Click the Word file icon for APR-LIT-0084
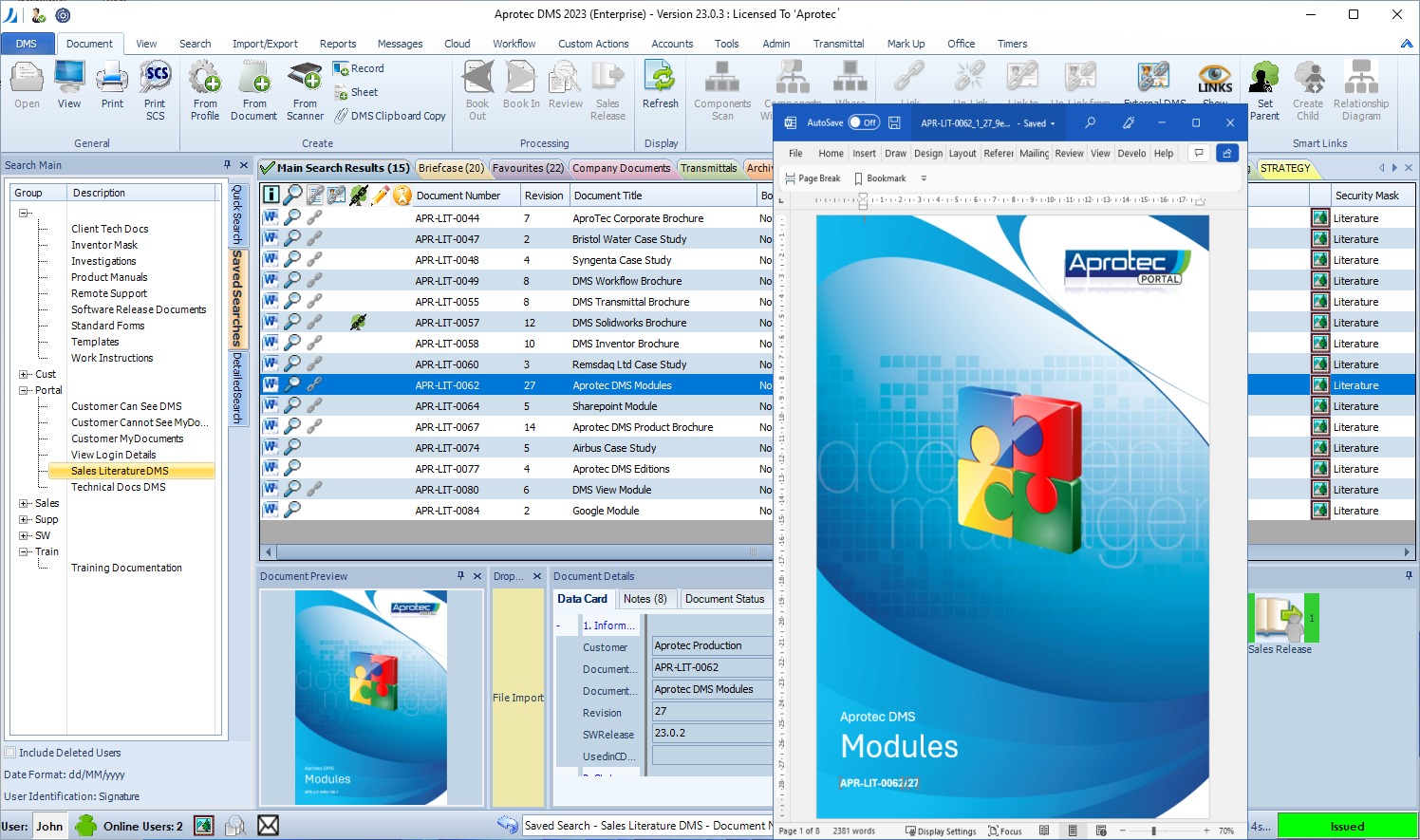1420x840 pixels. 271,511
